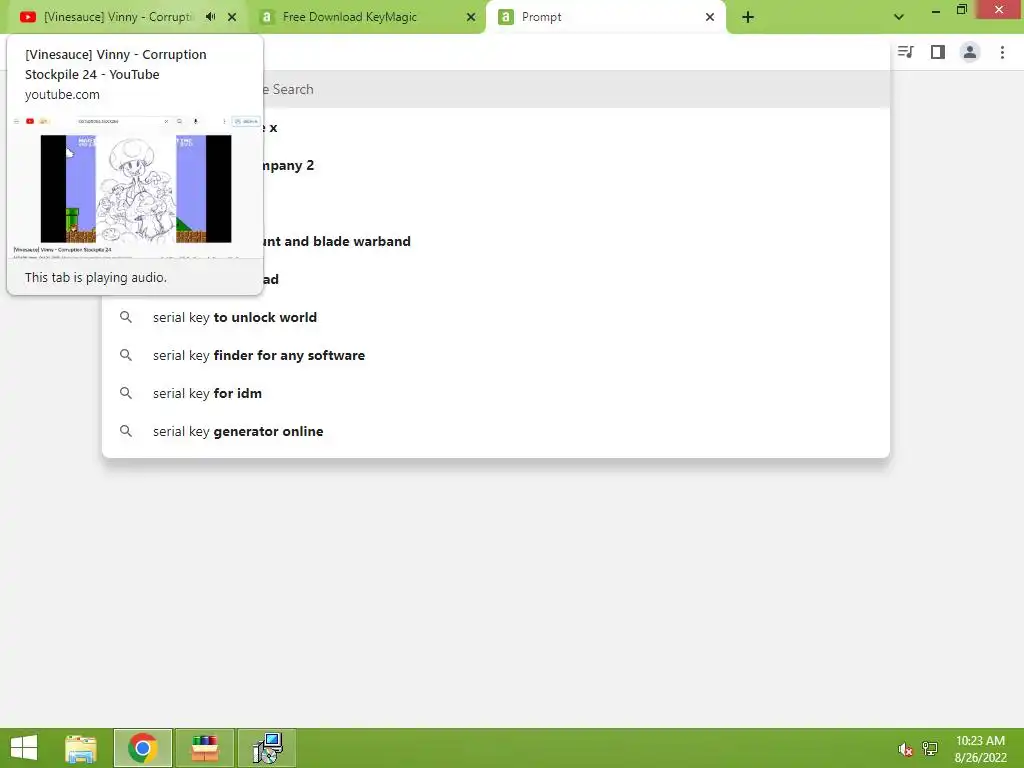Click the muted volume tray icon
This screenshot has height=768, width=1024.
pos(904,749)
